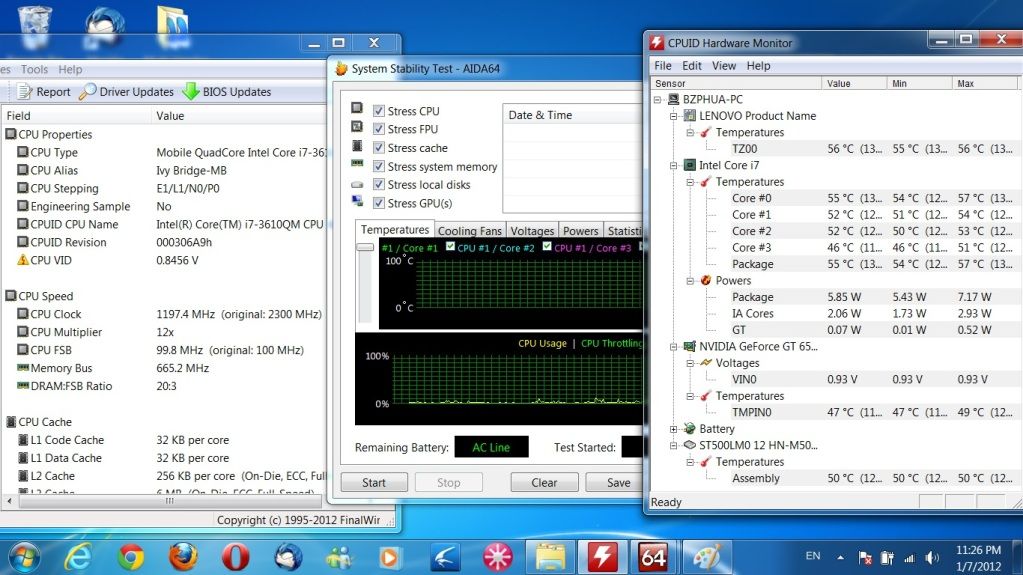This screenshot has width=1023, height=575.
Task: Collapse the Intel Core i7 tree node
Action: [673, 165]
